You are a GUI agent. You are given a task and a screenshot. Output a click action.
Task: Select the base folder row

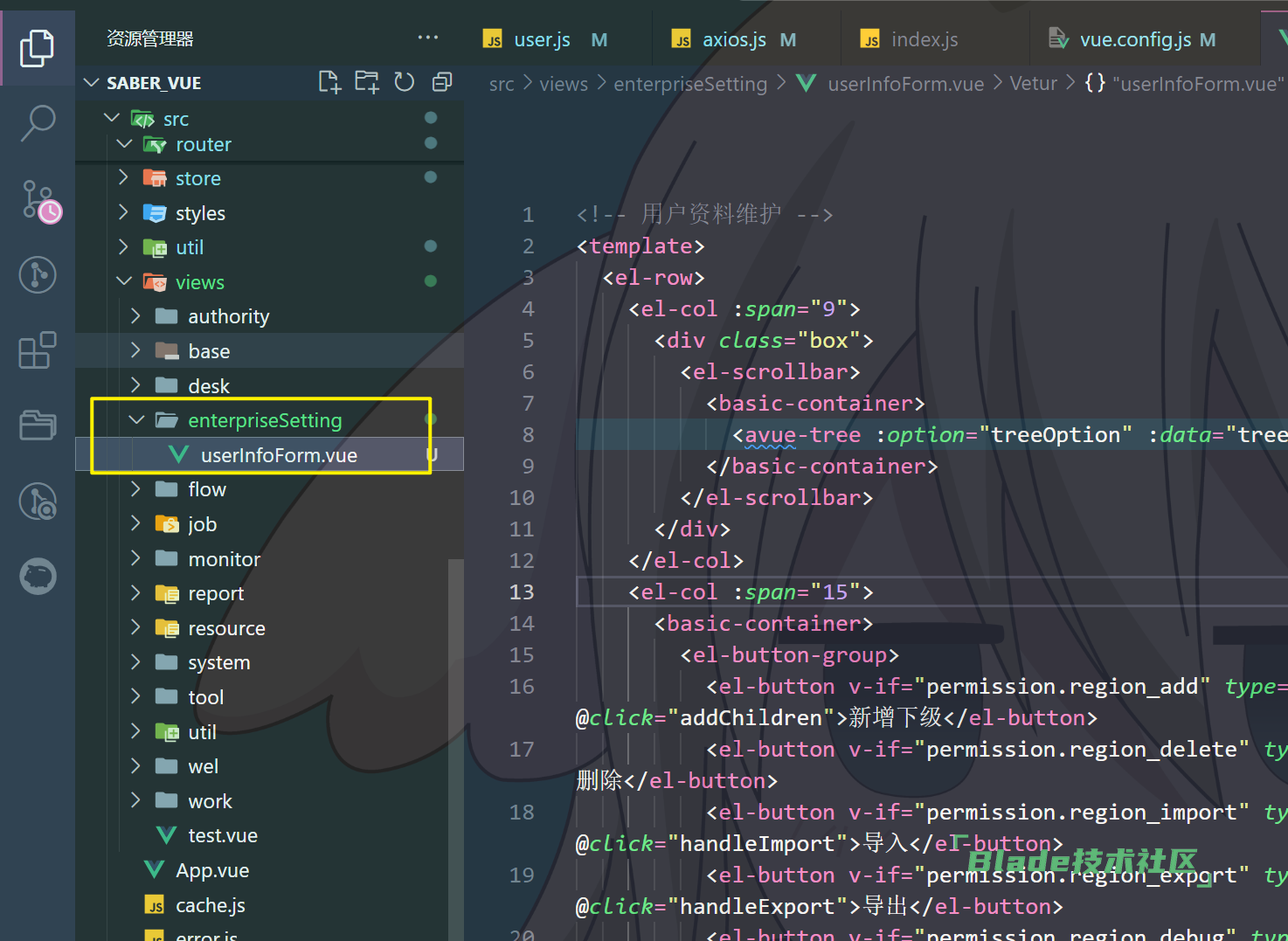(269, 351)
